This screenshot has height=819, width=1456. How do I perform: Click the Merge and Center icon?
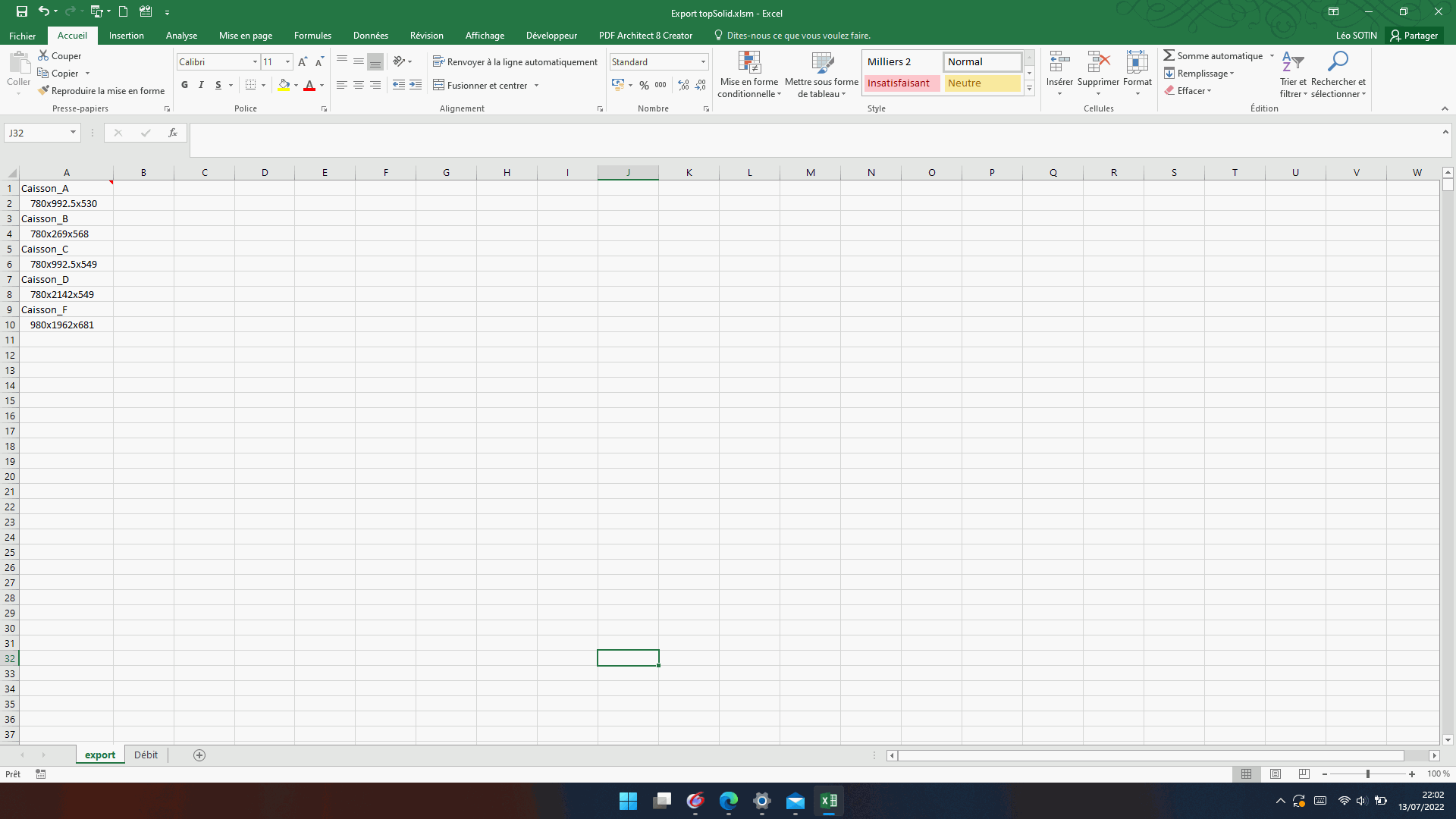438,85
